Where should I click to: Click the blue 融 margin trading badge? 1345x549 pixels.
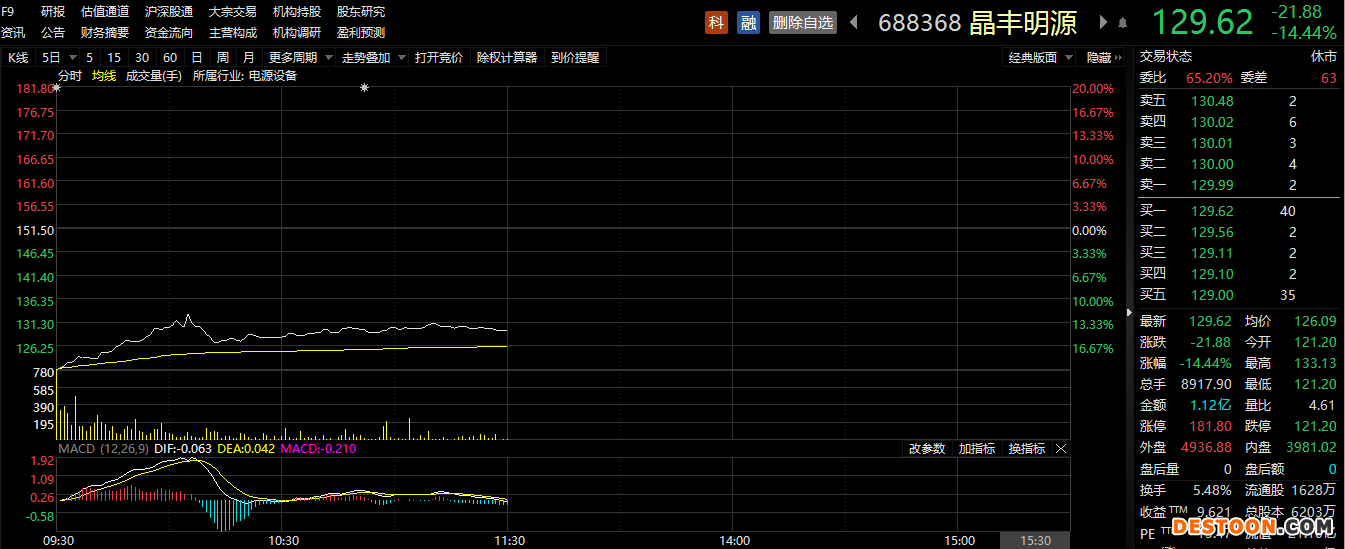[748, 22]
